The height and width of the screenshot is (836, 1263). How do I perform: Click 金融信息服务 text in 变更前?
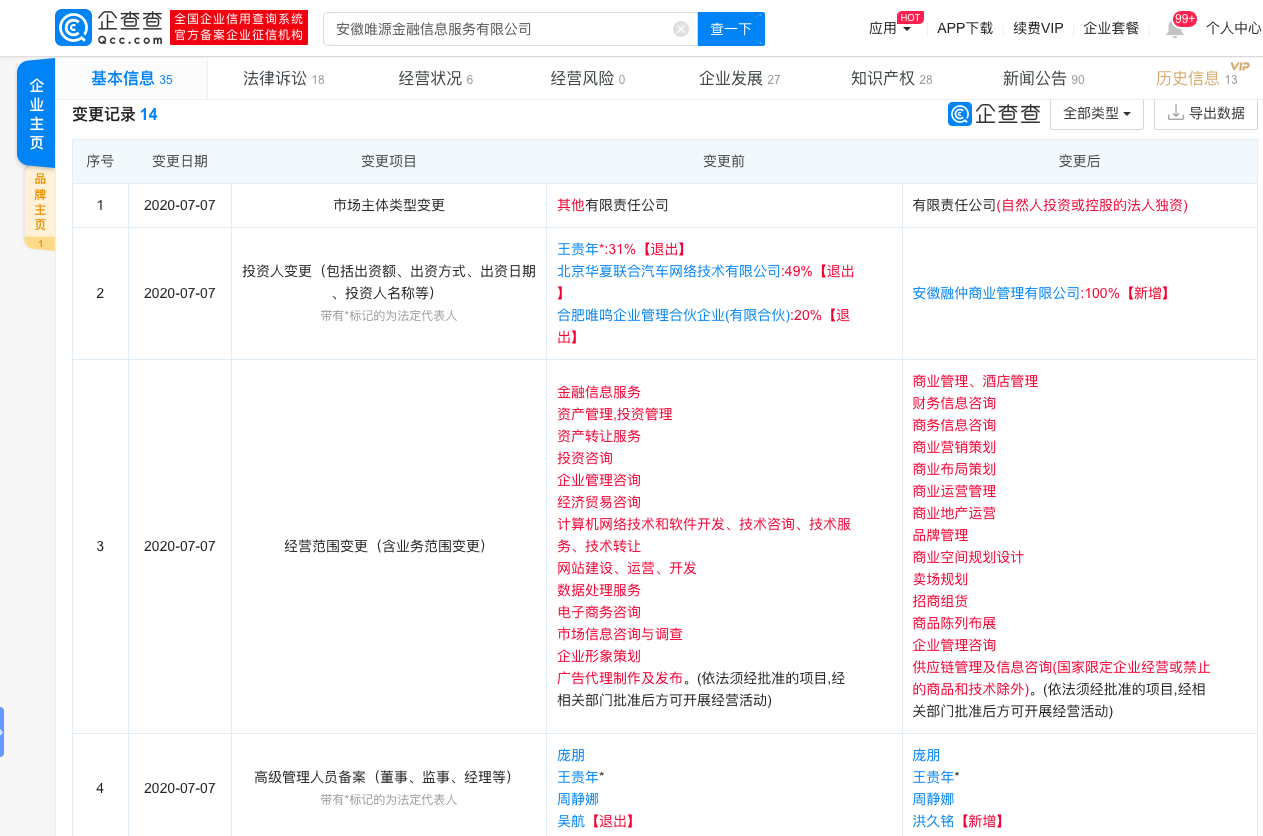[599, 392]
